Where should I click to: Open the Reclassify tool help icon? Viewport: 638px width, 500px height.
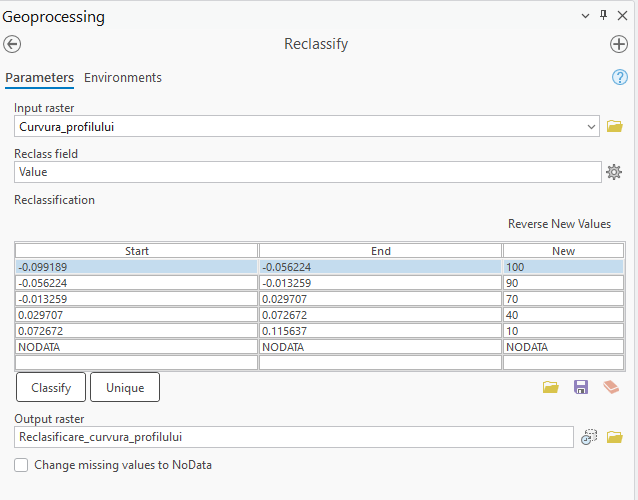click(619, 78)
